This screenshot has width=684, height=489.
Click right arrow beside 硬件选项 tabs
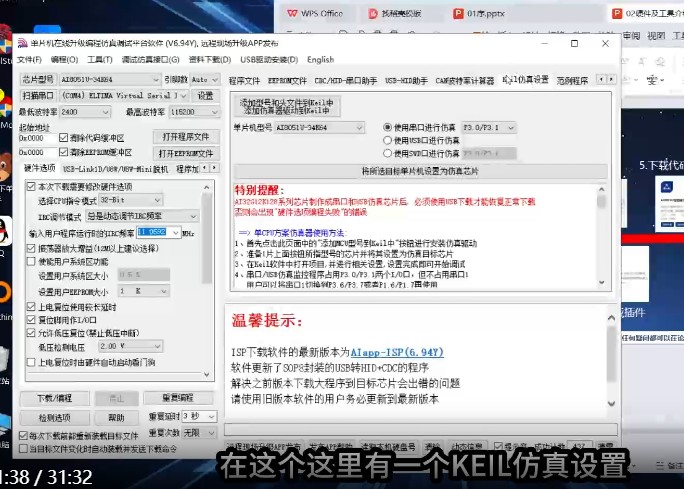click(x=214, y=168)
